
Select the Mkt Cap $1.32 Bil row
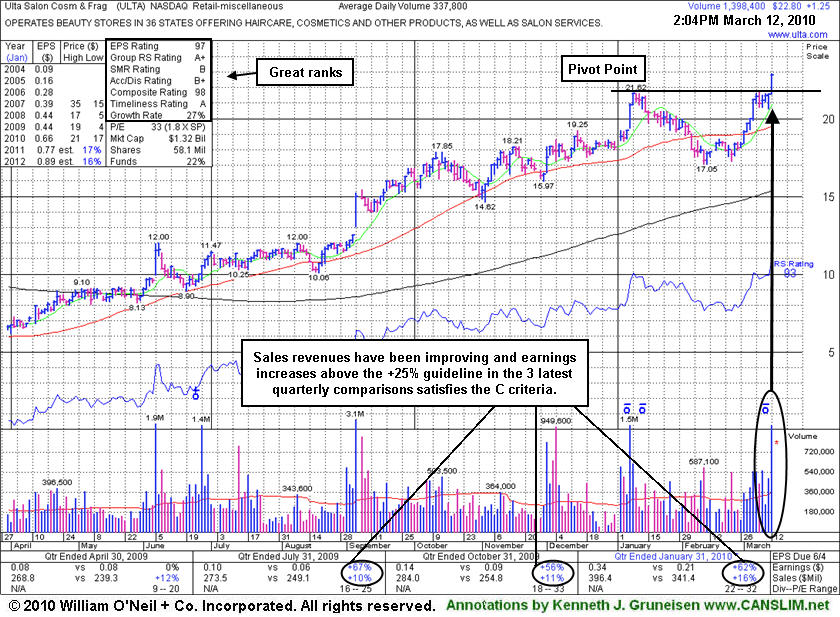158,139
